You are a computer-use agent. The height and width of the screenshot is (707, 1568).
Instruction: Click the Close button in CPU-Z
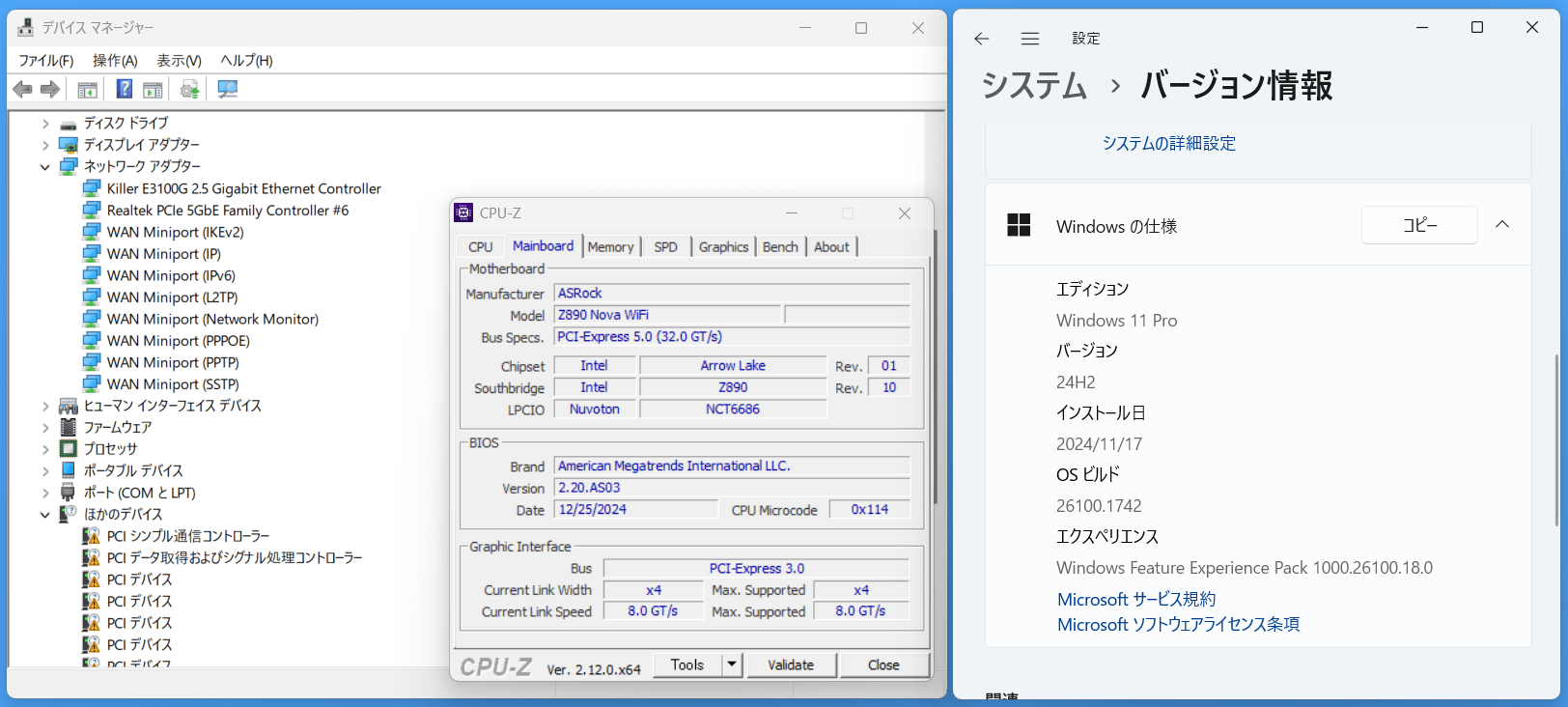point(883,665)
